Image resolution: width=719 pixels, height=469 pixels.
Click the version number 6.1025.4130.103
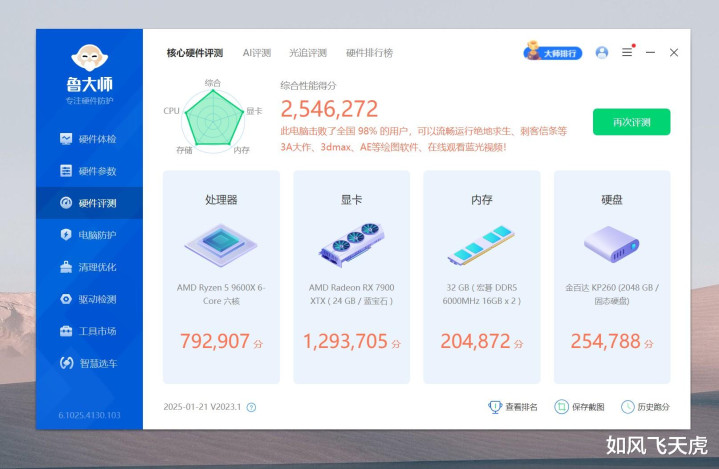point(89,415)
